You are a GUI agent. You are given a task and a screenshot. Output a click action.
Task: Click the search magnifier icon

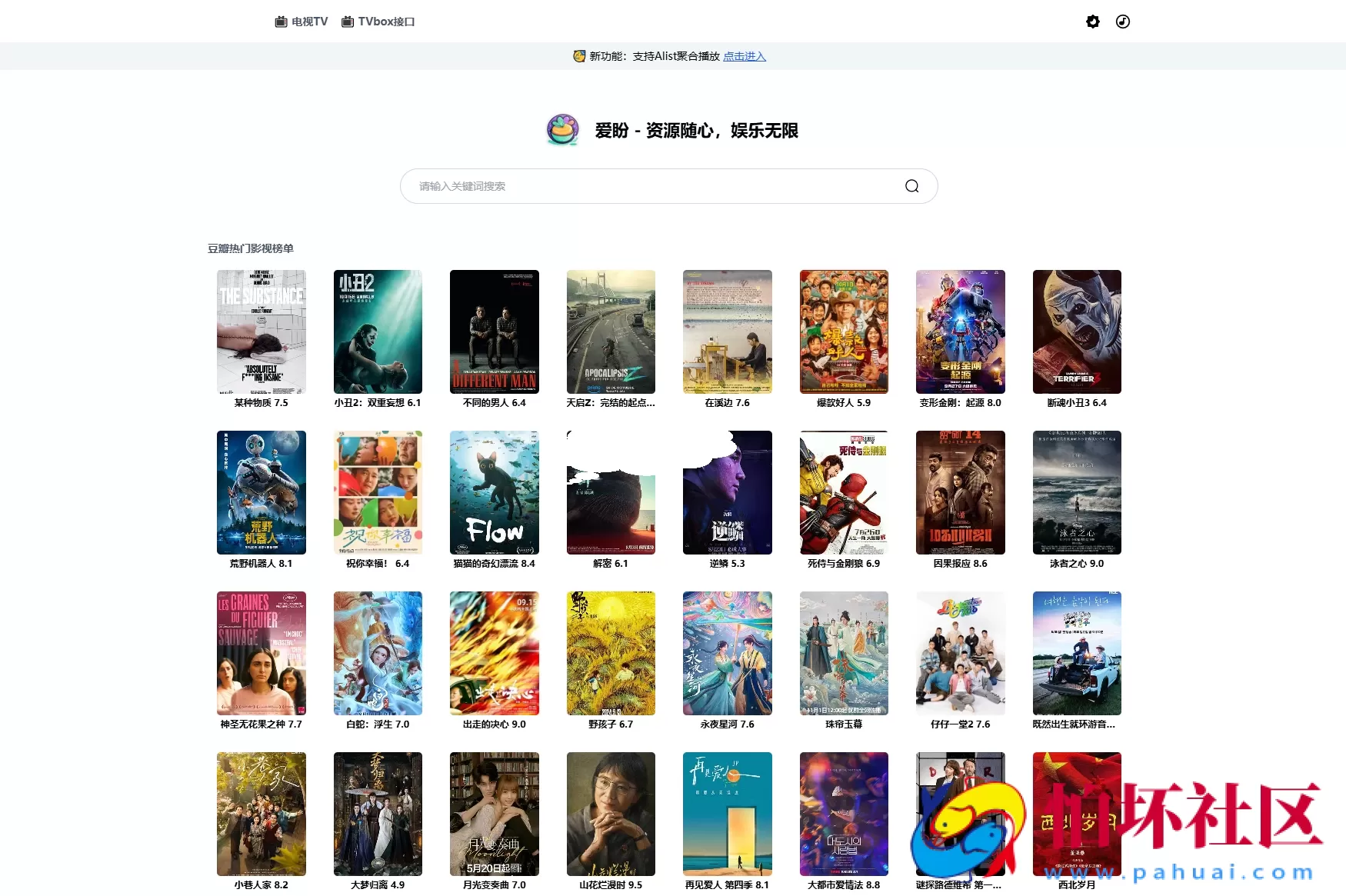tap(911, 186)
